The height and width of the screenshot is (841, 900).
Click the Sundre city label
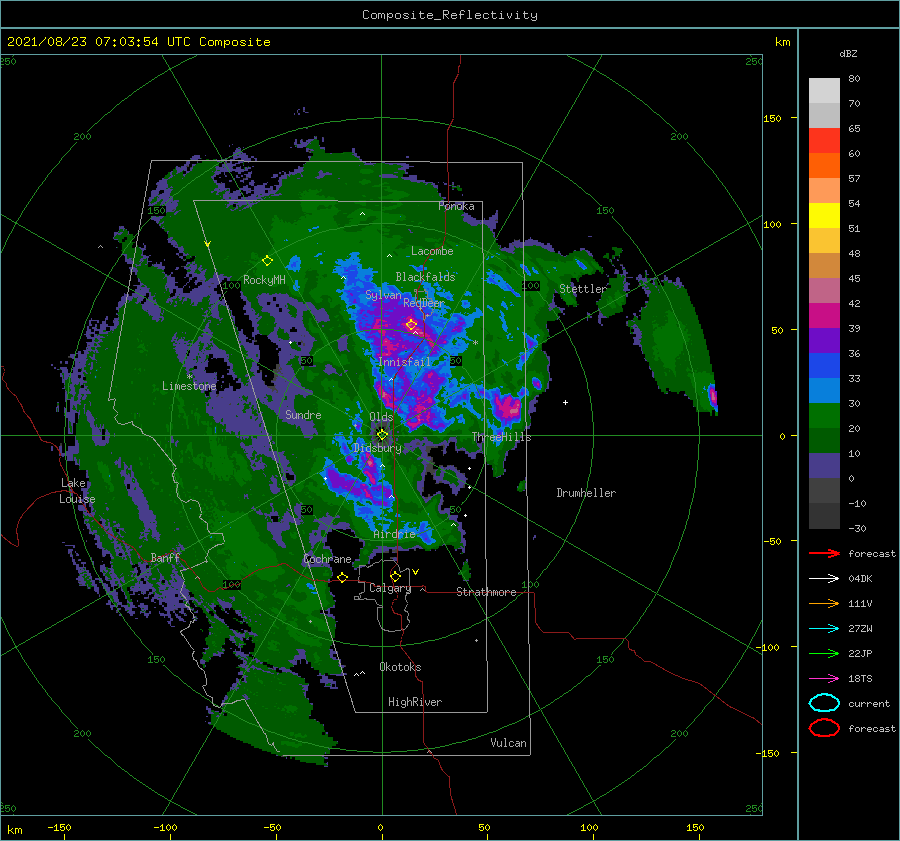[x=303, y=414]
